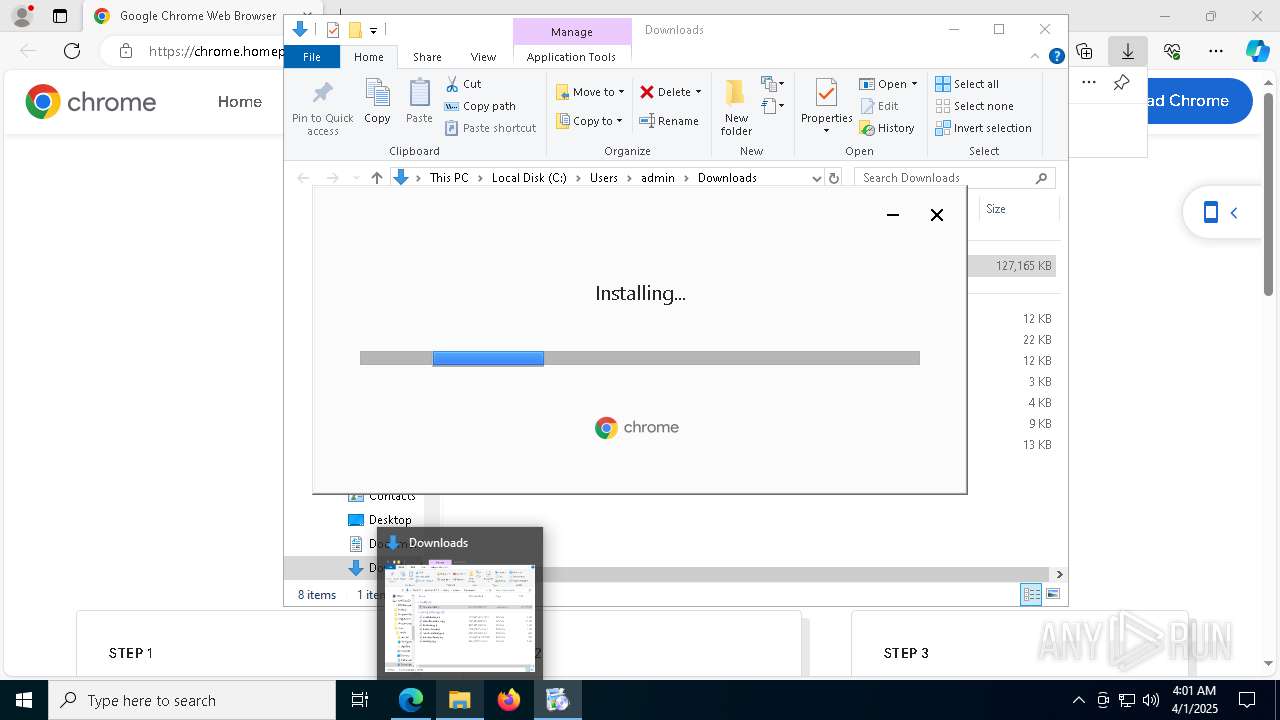Create a New folder

click(736, 108)
